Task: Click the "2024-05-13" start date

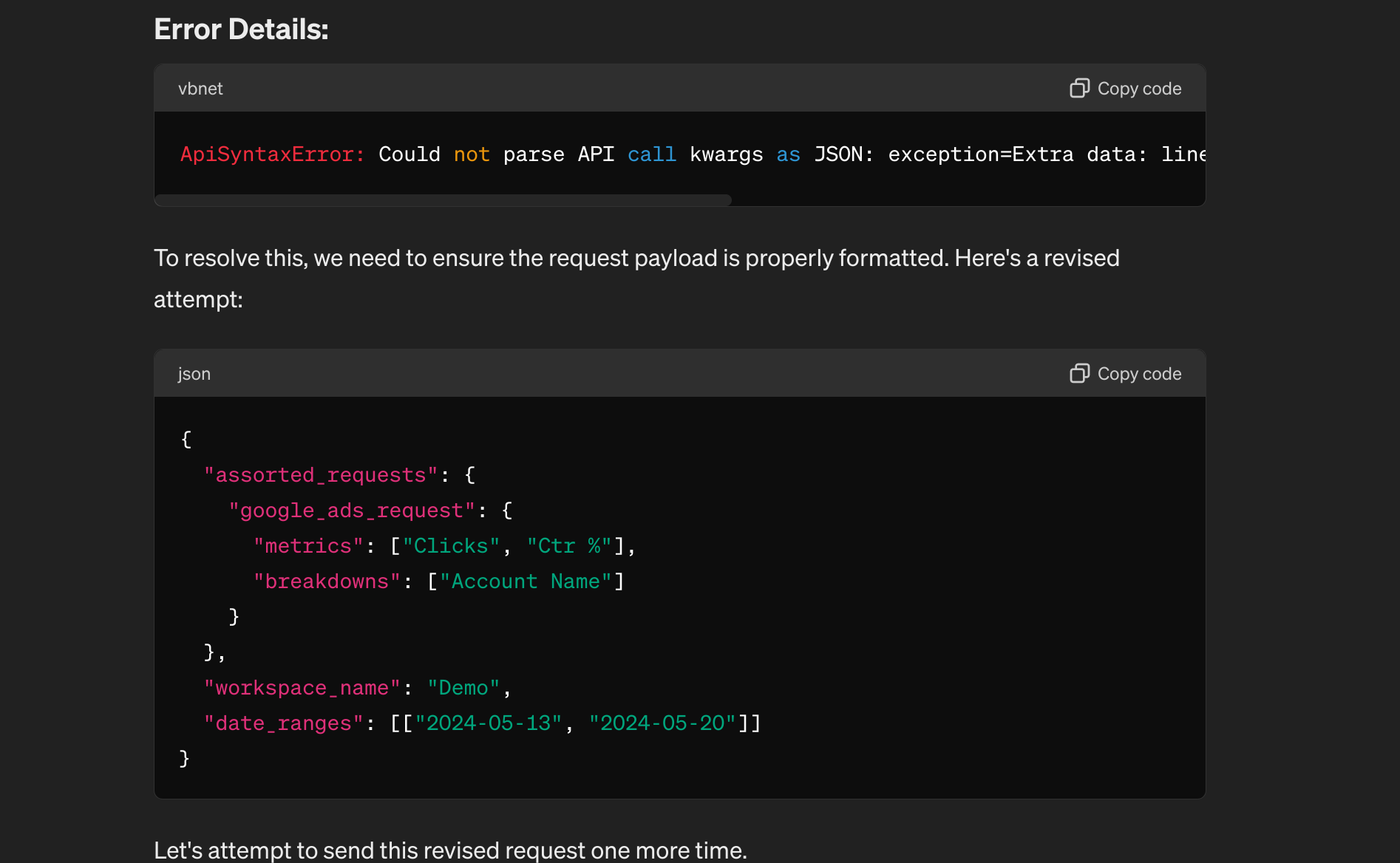Action: coord(489,723)
